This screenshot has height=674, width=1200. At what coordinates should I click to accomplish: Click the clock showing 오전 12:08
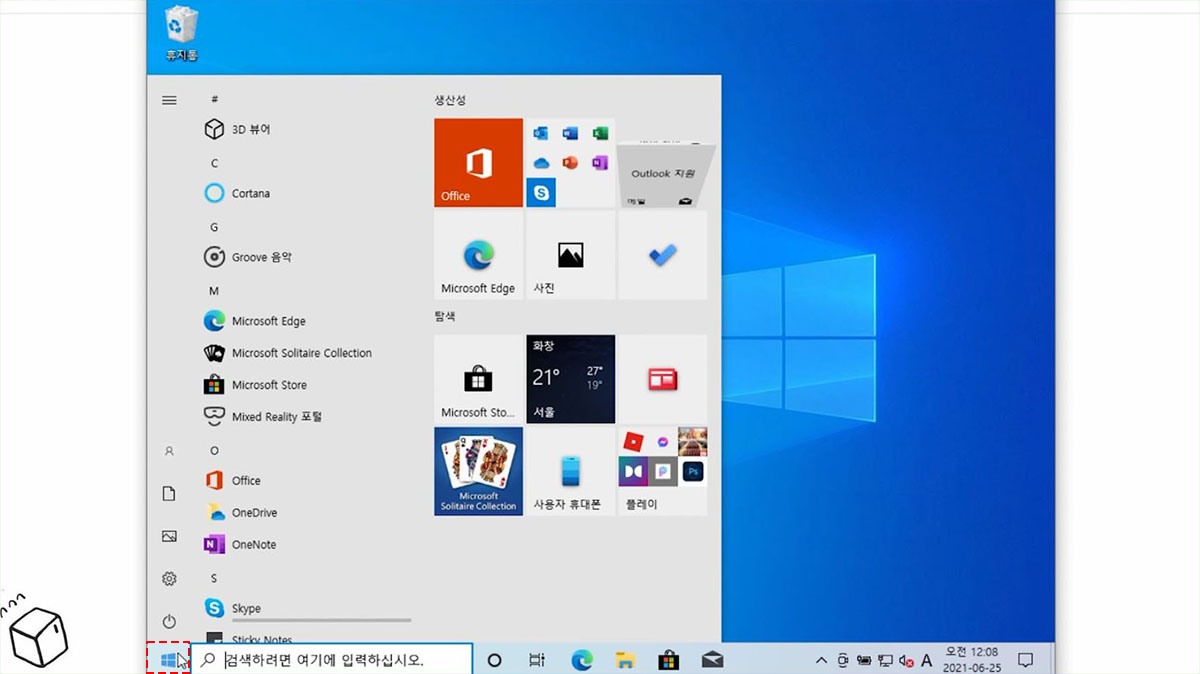972,659
